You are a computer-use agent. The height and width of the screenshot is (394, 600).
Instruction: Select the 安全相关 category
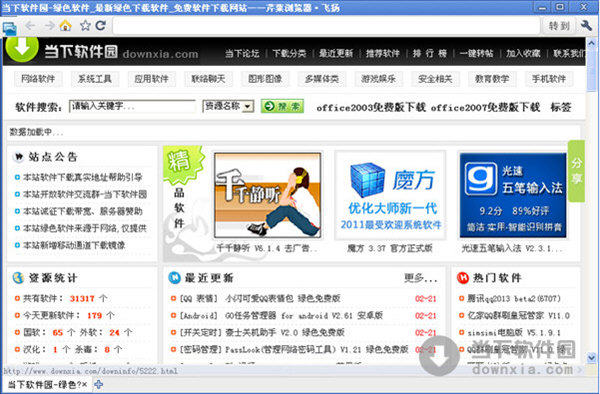435,79
